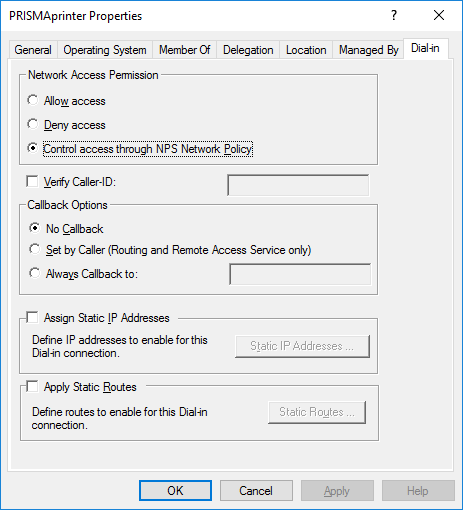The height and width of the screenshot is (510, 463).
Task: Switch to the General tab
Action: tap(33, 50)
